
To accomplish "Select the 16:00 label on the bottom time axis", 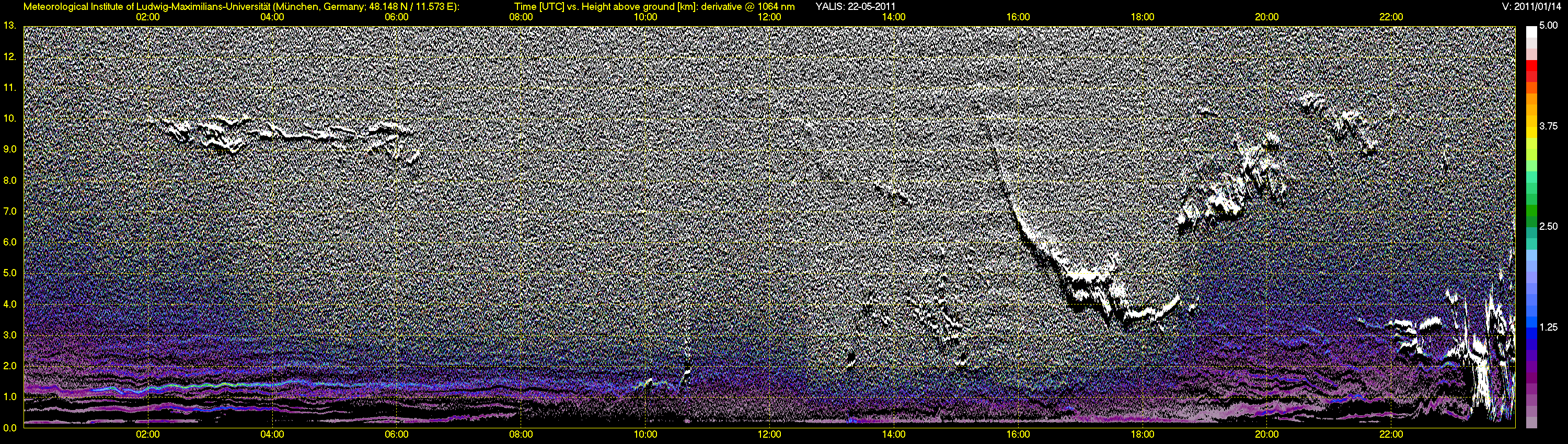I will (x=1018, y=434).
